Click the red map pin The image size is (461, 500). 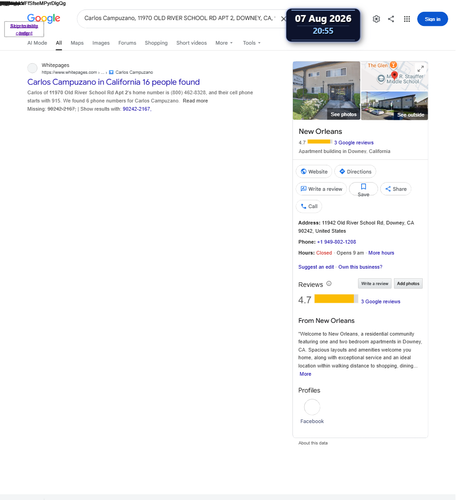394,75
